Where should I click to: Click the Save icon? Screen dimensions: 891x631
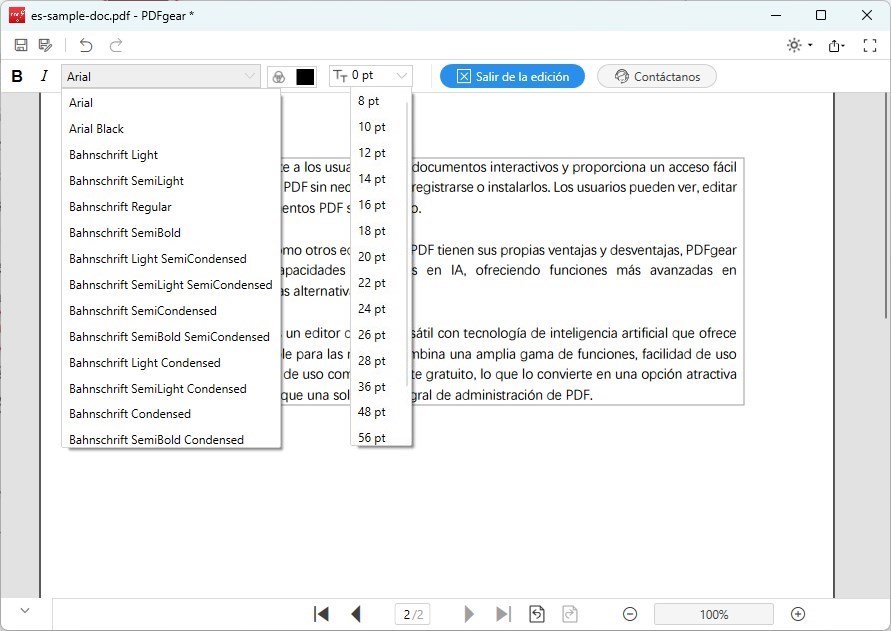tap(21, 45)
